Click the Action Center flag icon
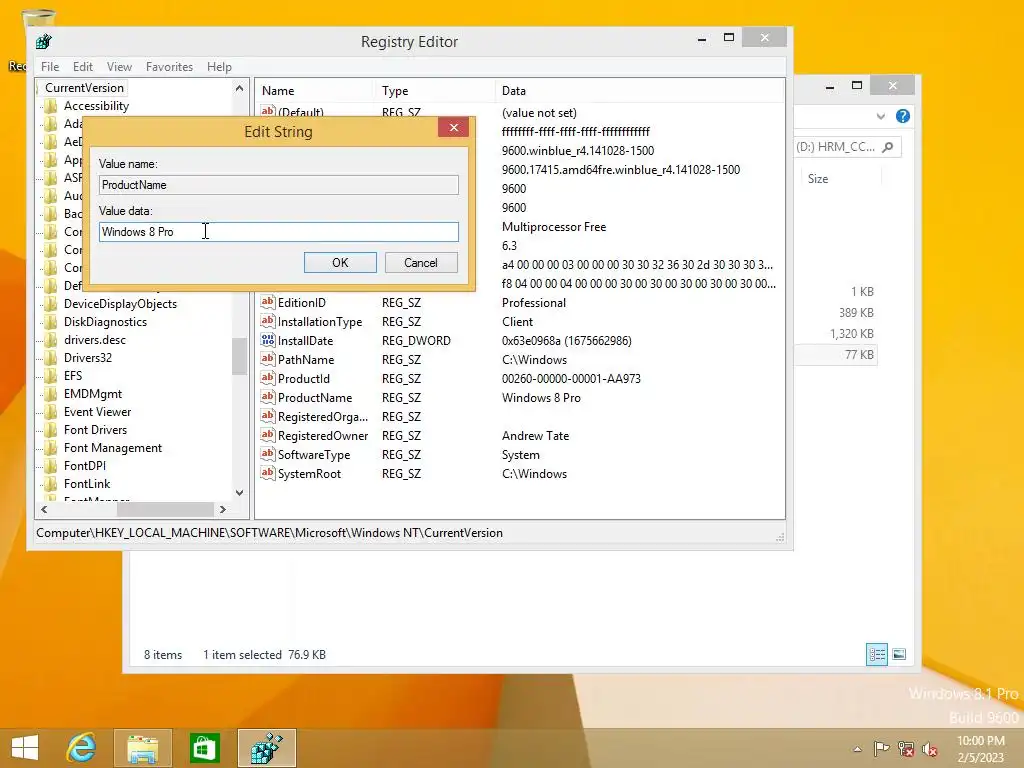This screenshot has height=768, width=1024. pyautogui.click(x=881, y=748)
